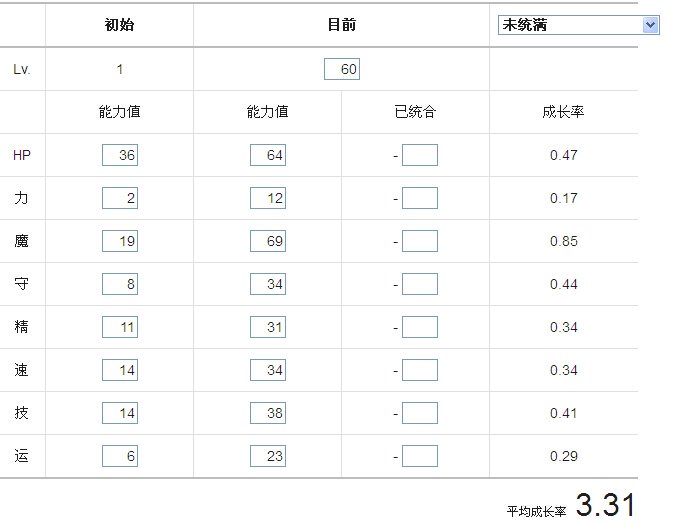
Task: Click the initial HP value field
Action: pyautogui.click(x=120, y=155)
